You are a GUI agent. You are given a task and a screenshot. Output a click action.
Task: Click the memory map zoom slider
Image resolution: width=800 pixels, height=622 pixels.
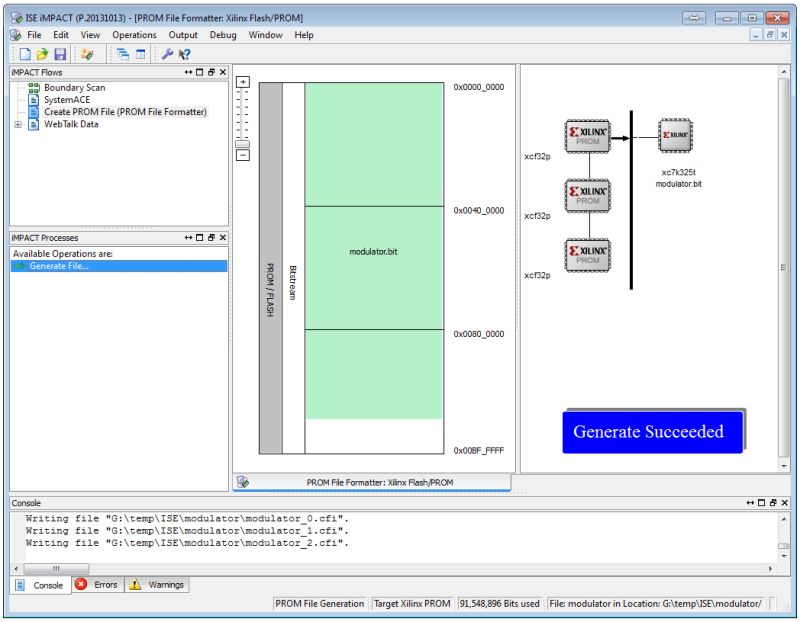click(242, 143)
